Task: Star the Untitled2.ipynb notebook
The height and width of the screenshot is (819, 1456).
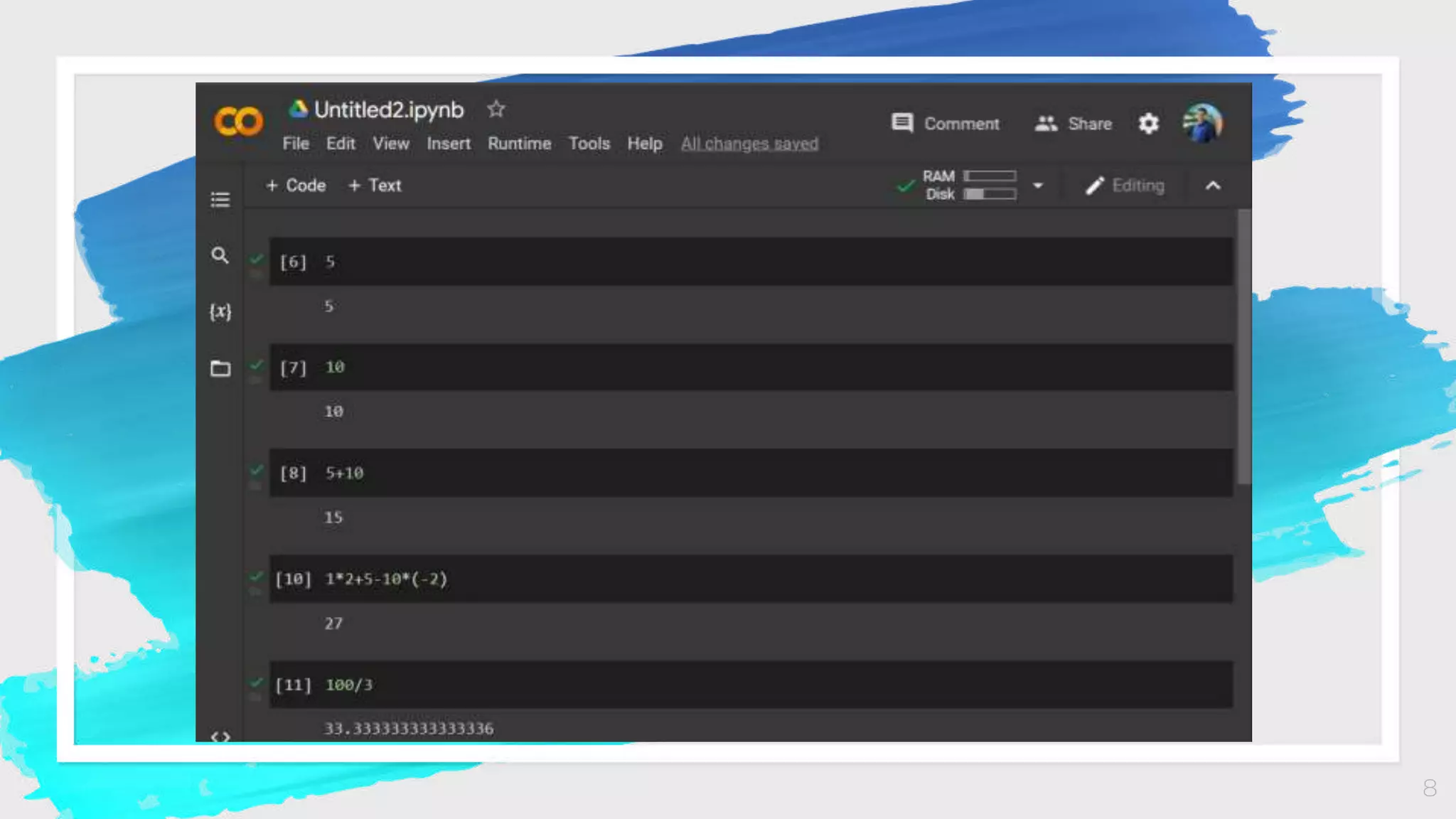Action: [496, 109]
